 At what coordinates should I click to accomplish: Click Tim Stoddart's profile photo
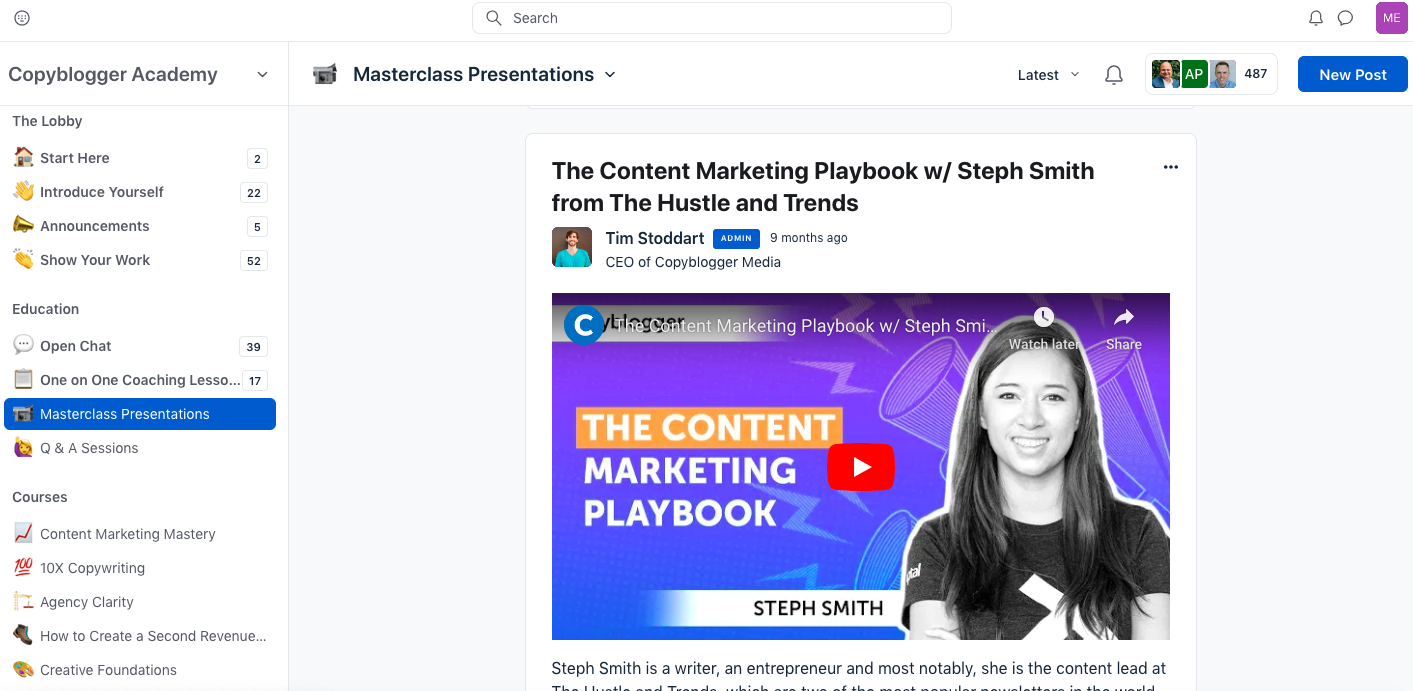click(x=572, y=247)
